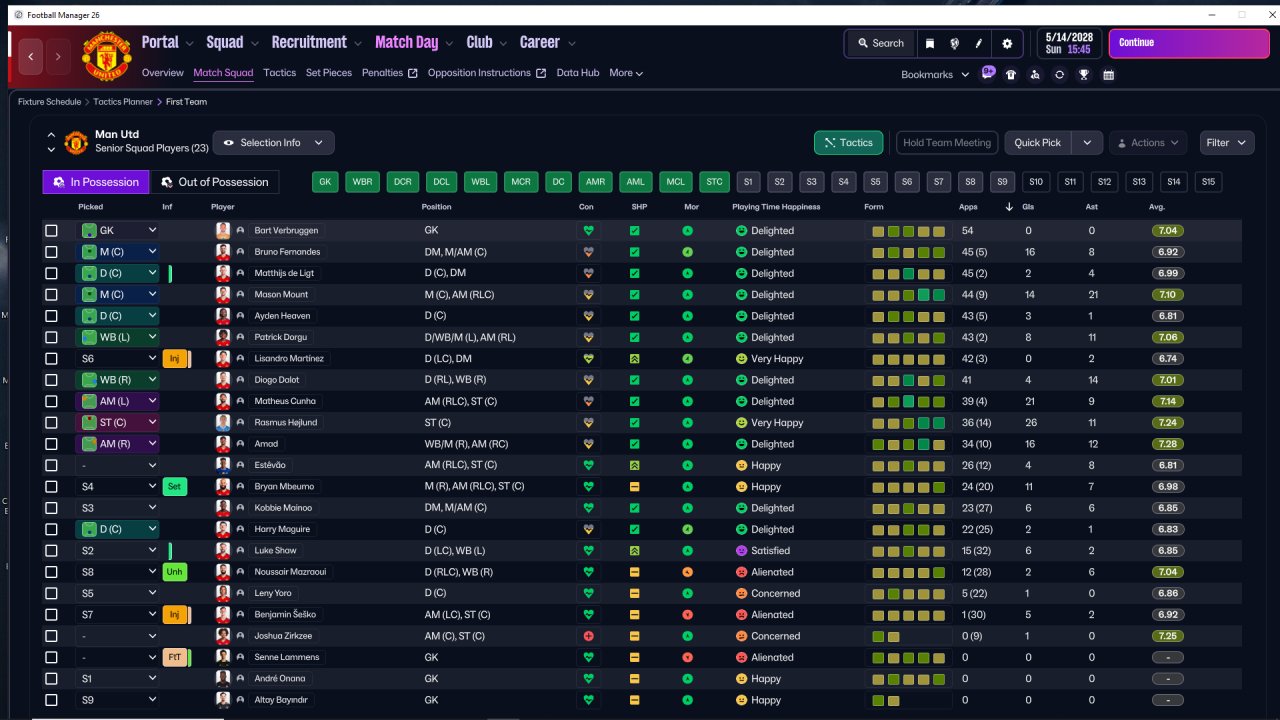Select the S1 substitute slot
The height and width of the screenshot is (720, 1280).
coord(748,182)
